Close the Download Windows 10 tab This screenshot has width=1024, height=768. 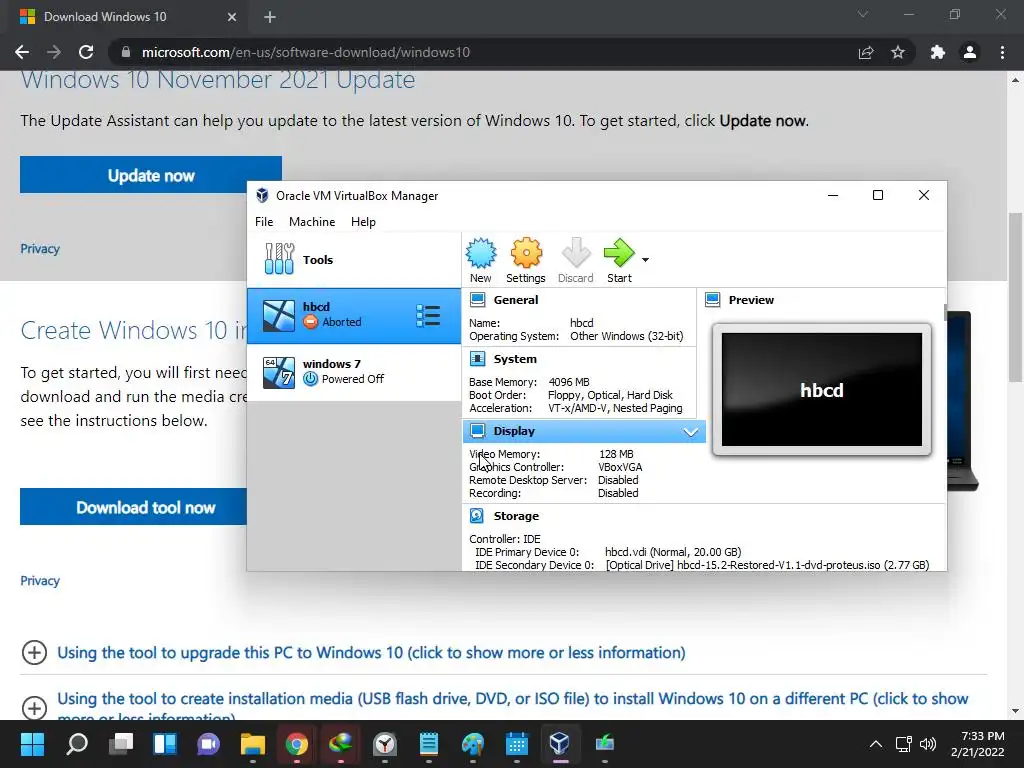[x=232, y=17]
